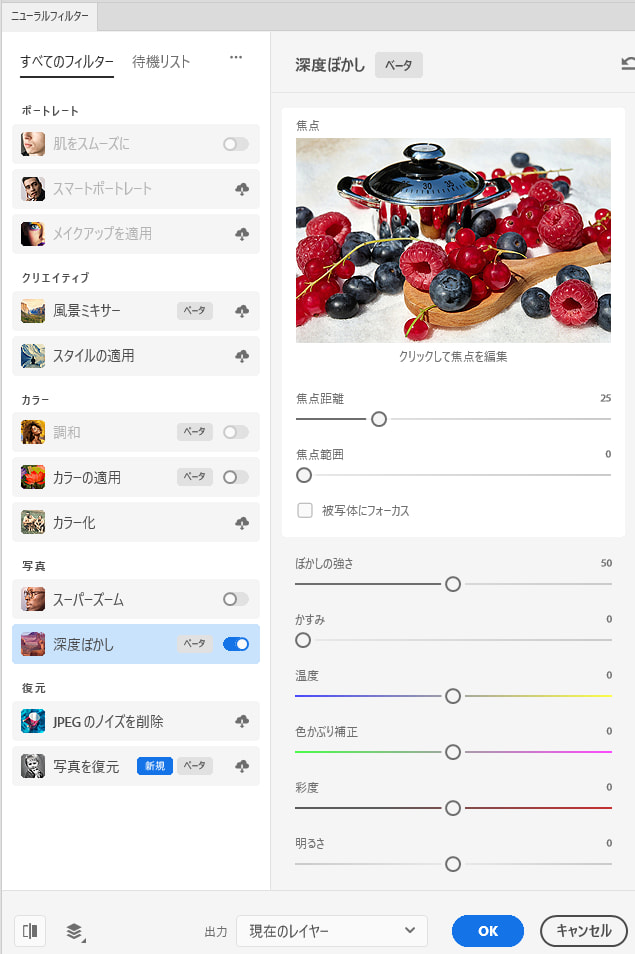Click cloud download icon for カラー化
Screen dimensions: 635x954
242,523
